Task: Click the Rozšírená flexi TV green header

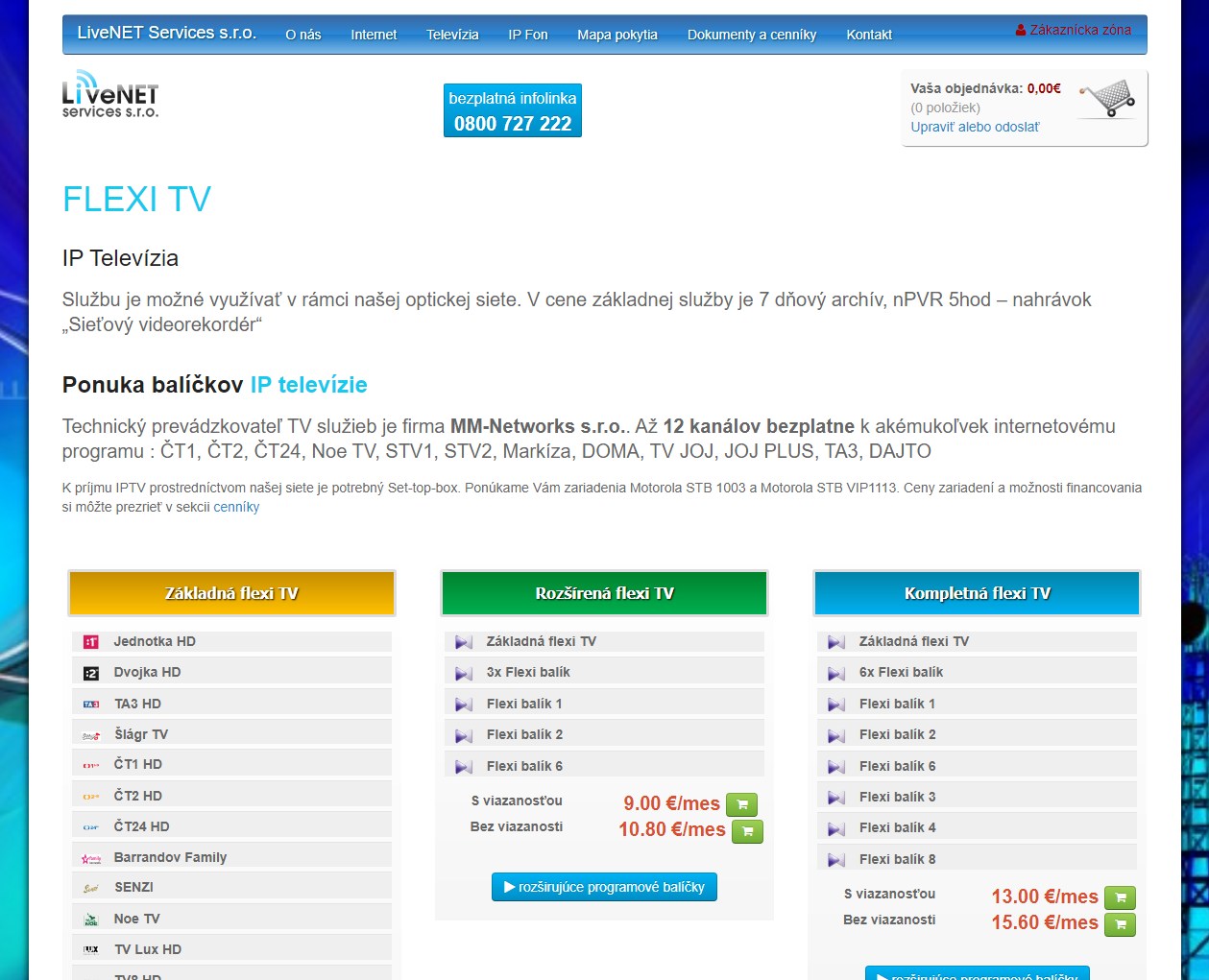Action: (x=604, y=593)
